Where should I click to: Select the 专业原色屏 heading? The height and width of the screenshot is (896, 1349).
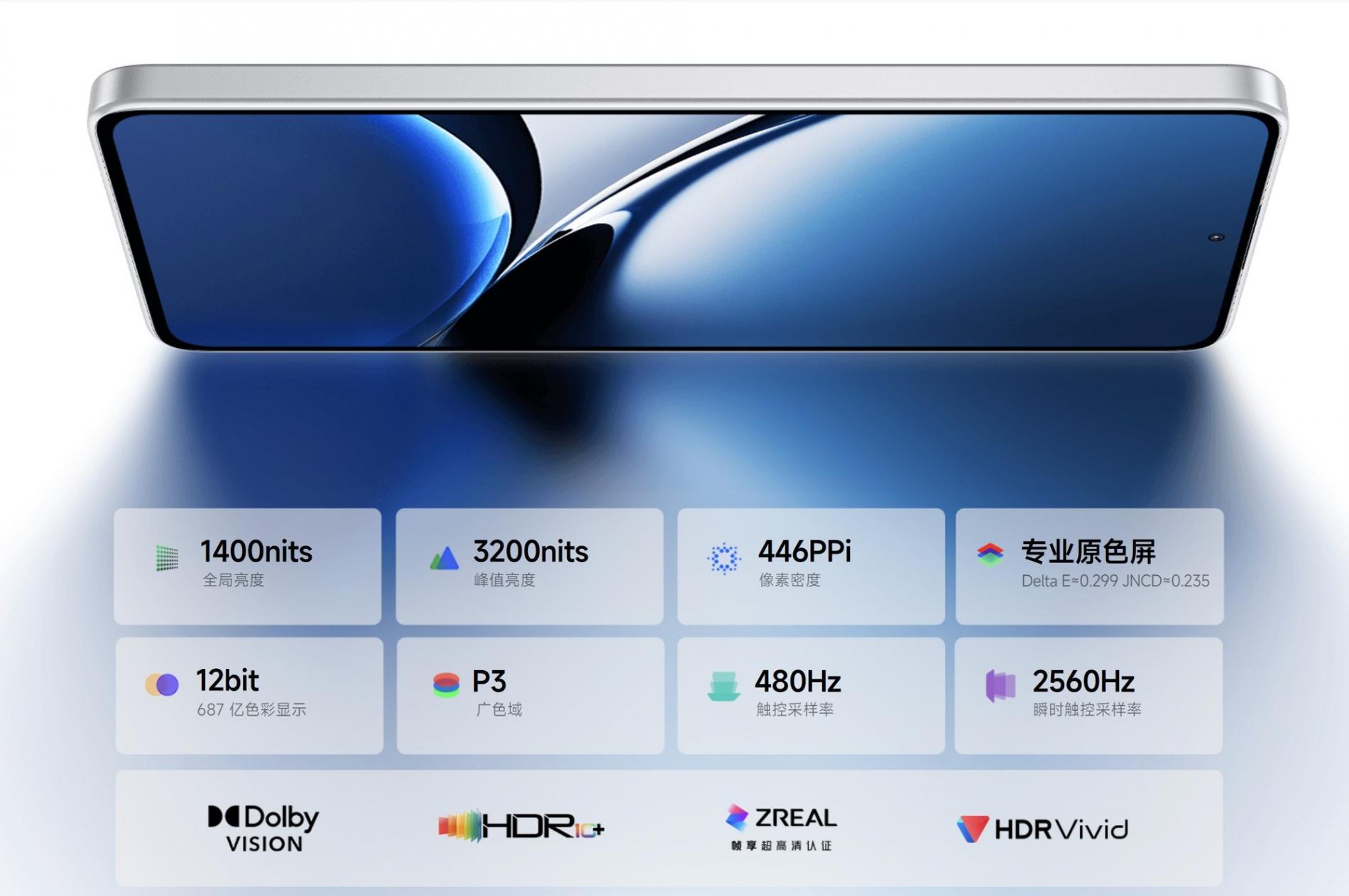point(1088,552)
